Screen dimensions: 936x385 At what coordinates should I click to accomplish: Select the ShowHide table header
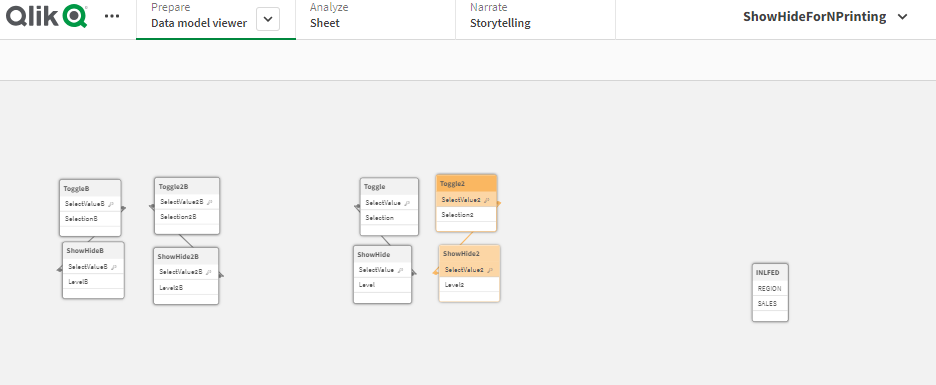pyautogui.click(x=382, y=254)
